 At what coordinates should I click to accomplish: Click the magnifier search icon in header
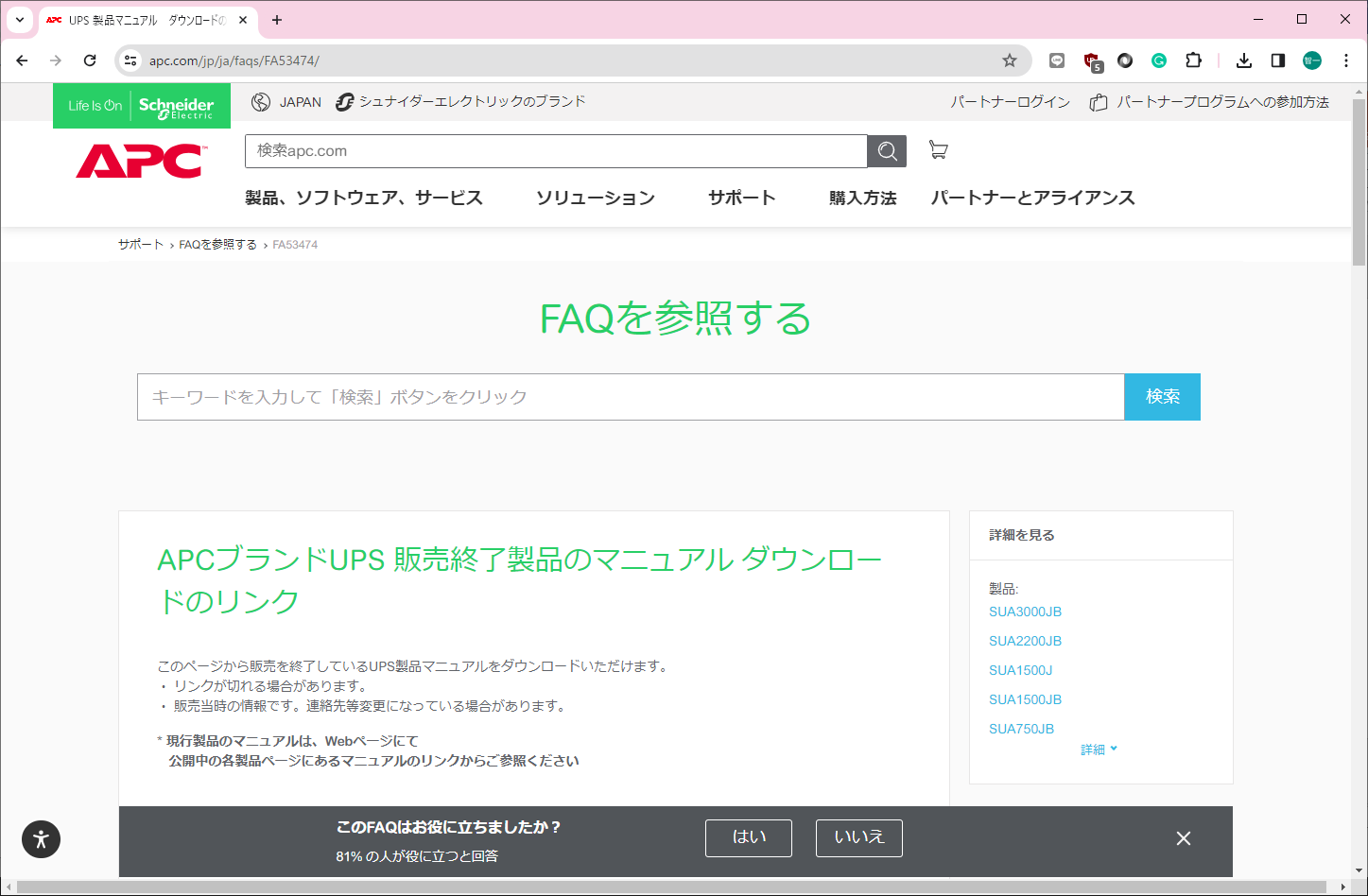(887, 151)
